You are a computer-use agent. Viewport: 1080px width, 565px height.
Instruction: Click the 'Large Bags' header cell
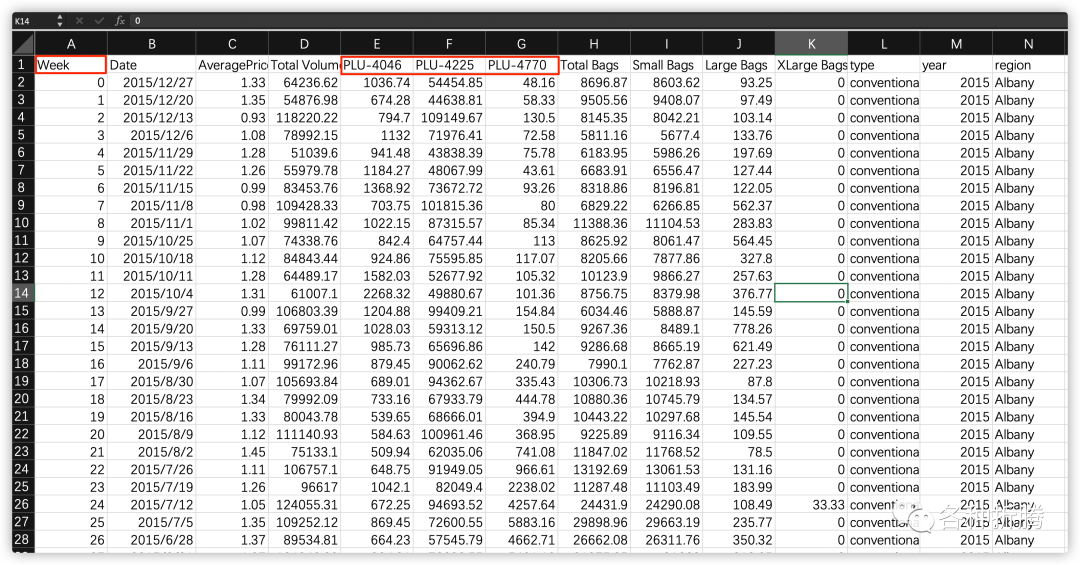point(738,65)
